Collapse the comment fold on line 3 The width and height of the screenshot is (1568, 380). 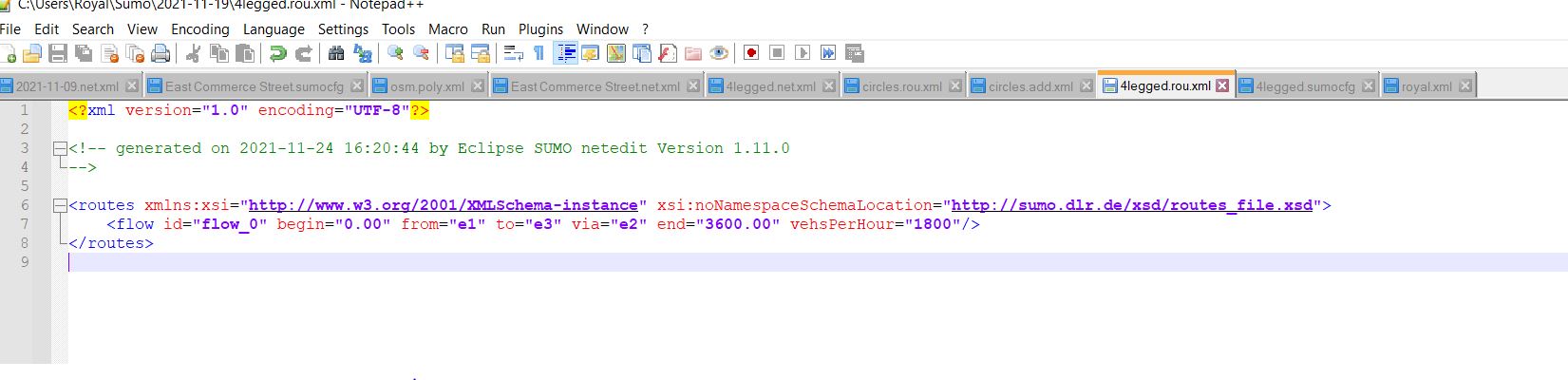point(60,148)
